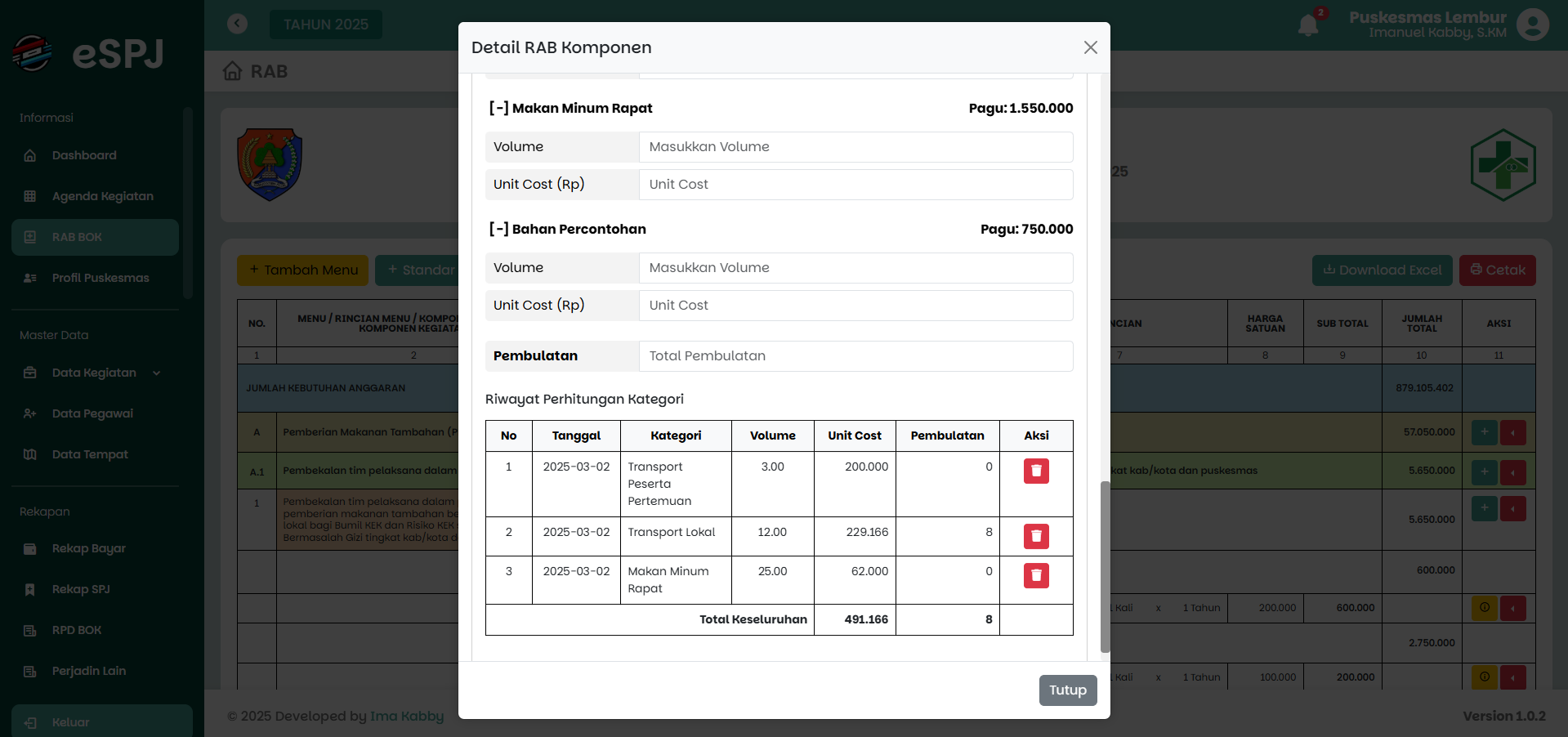Open Profil Puskesmas page

(x=95, y=278)
